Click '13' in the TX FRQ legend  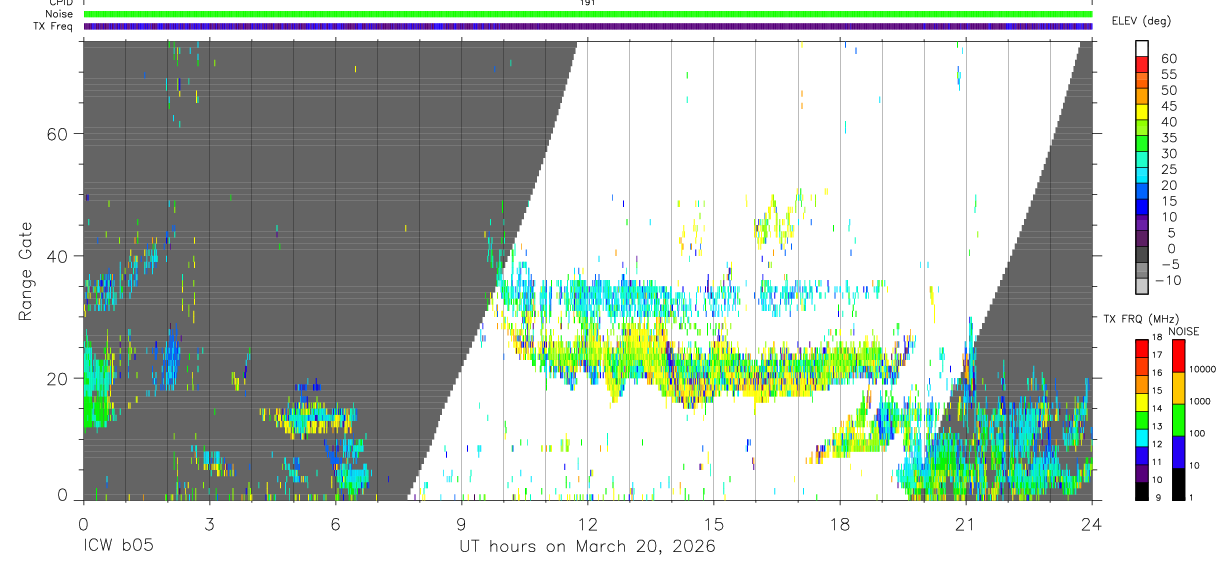(x=1158, y=427)
